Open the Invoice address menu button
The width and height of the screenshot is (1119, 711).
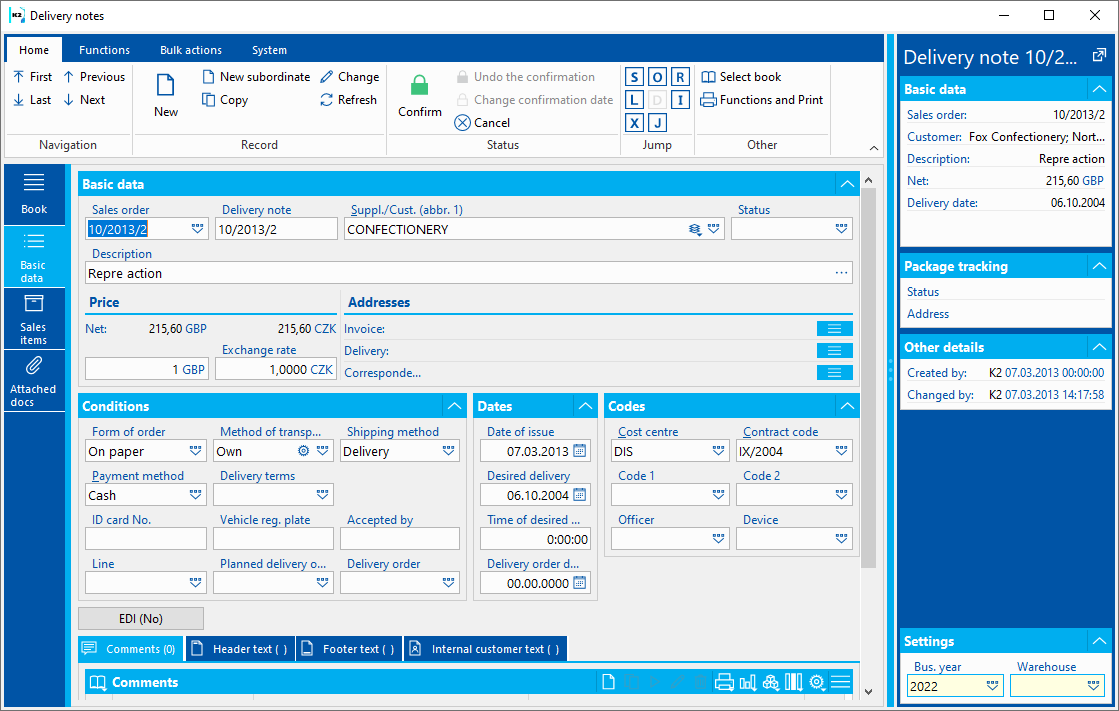click(834, 328)
